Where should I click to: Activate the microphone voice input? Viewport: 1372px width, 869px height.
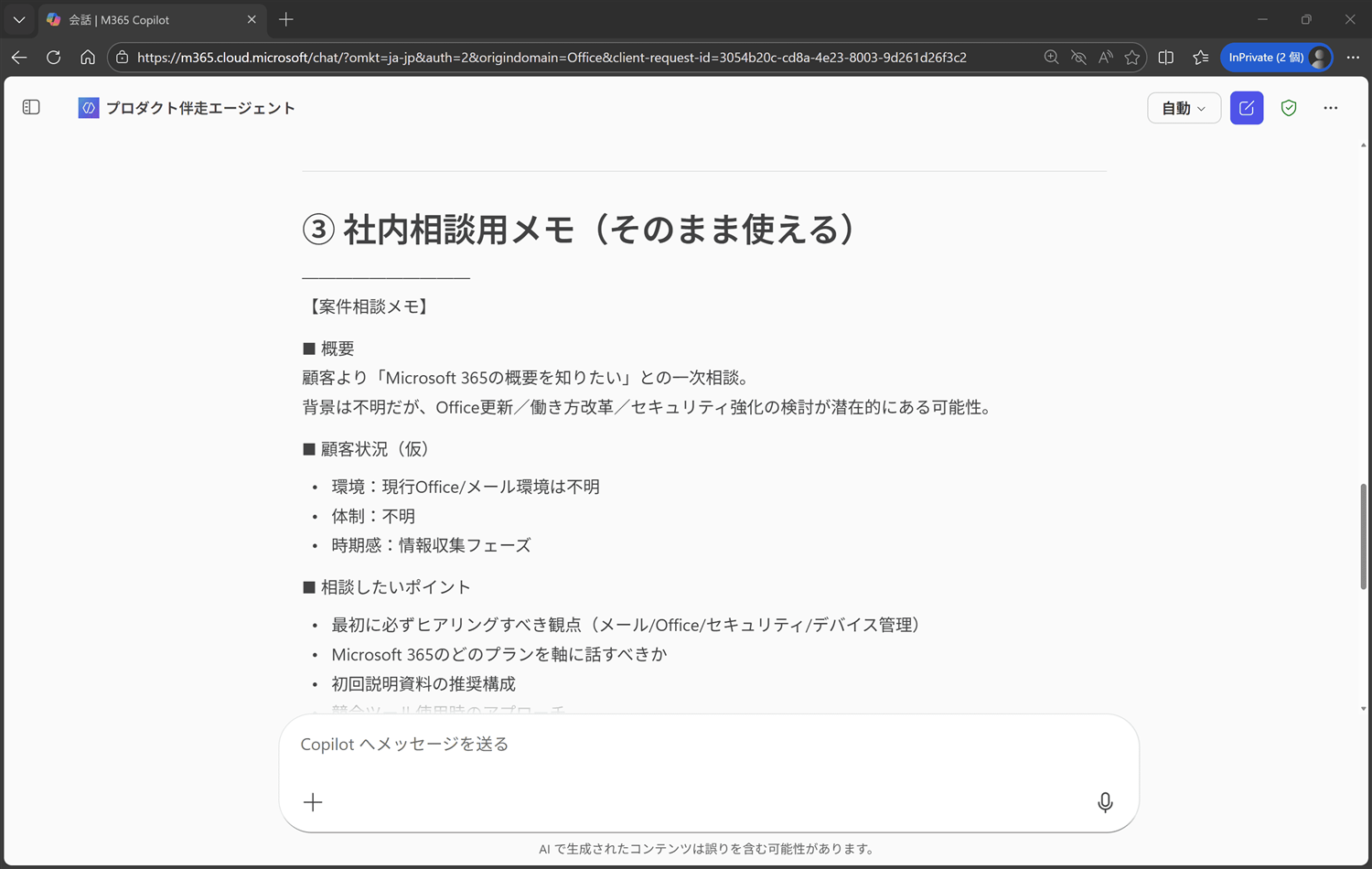[x=1105, y=802]
